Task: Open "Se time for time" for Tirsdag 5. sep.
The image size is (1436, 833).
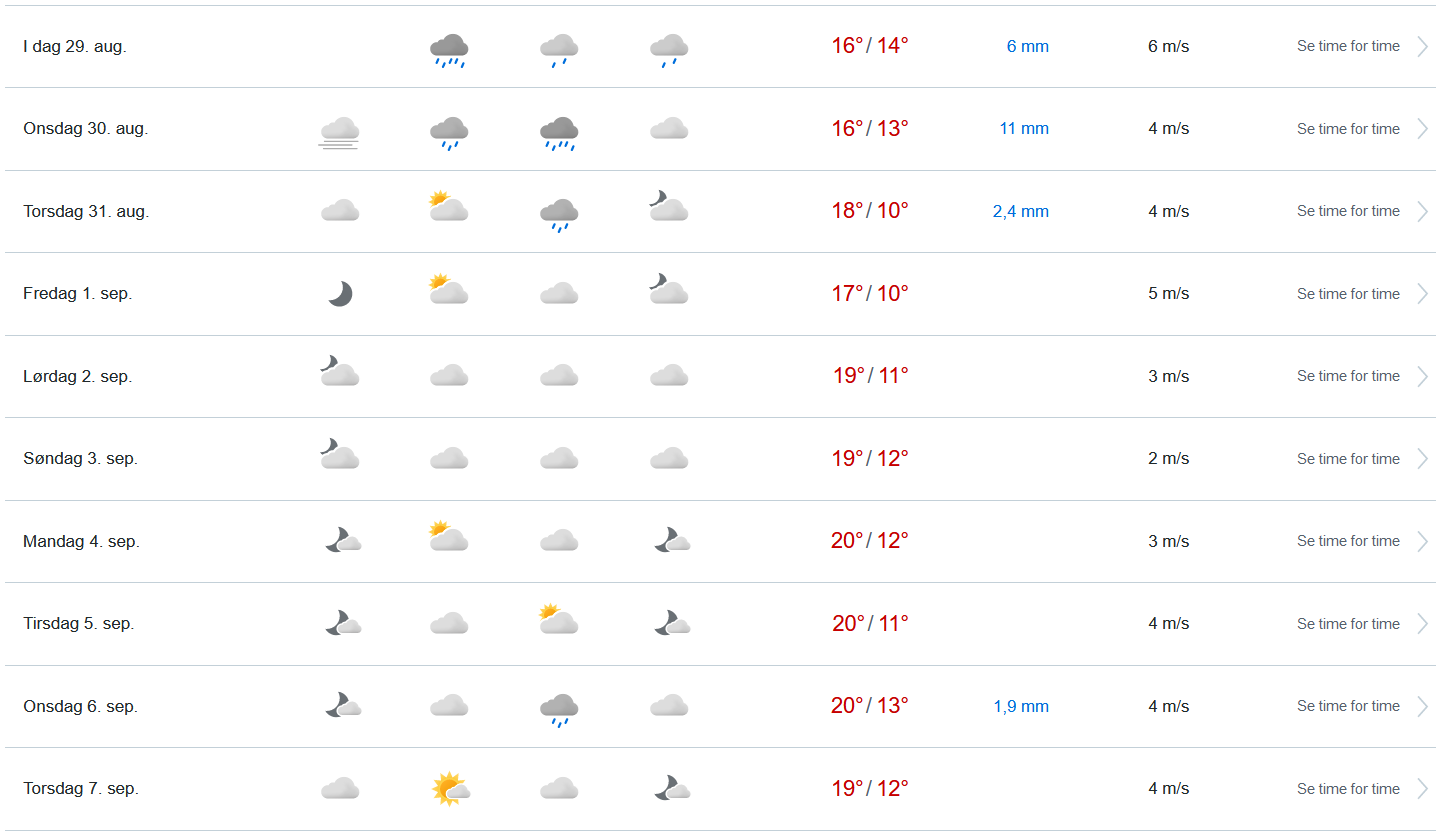Action: (1348, 624)
